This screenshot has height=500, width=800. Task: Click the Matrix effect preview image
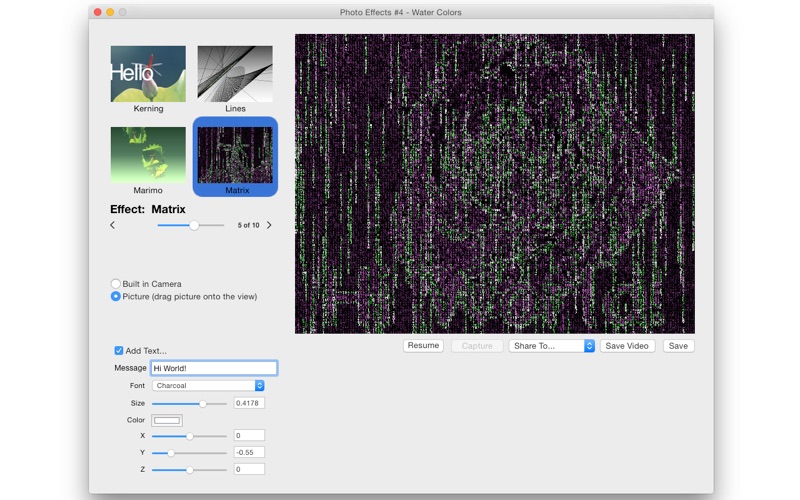(x=494, y=183)
